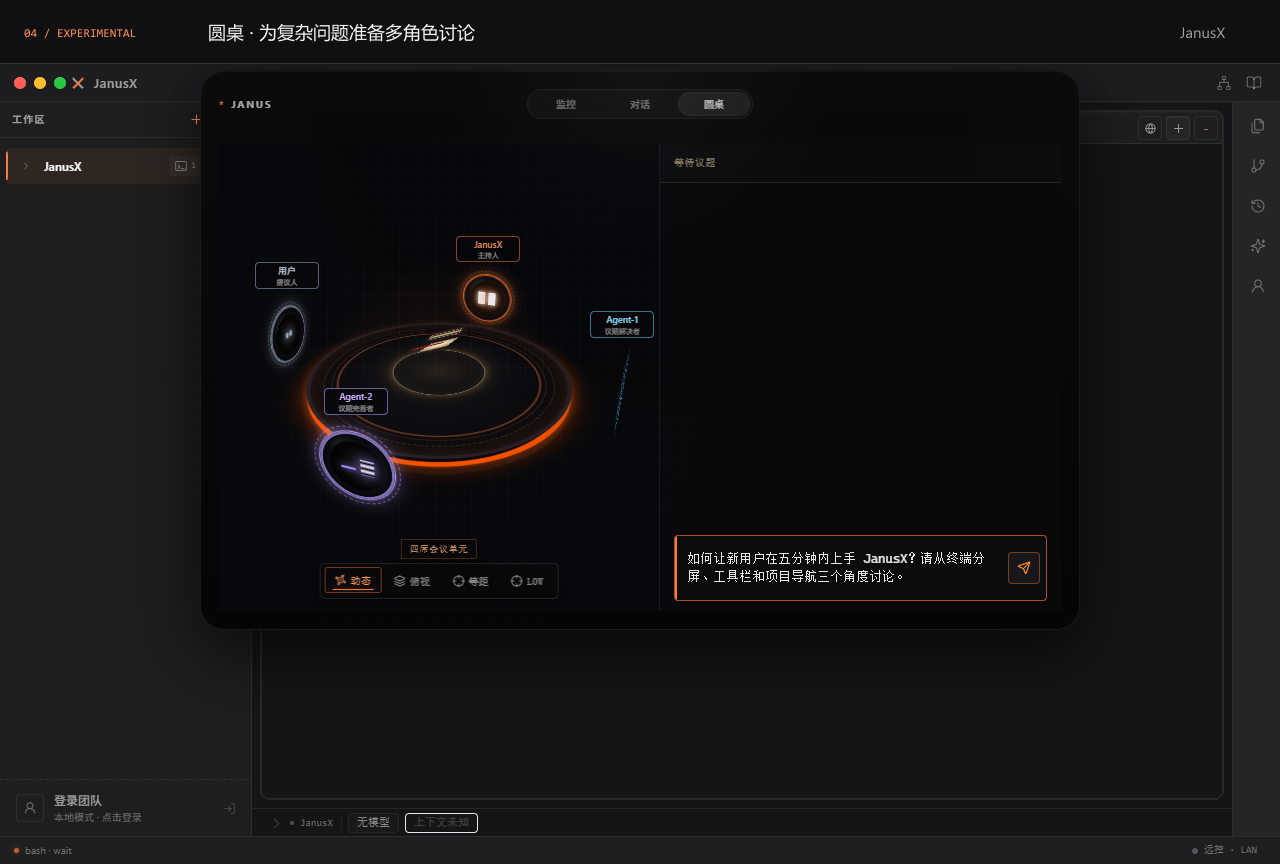Screen dimensions: 1280x864
Task: Click the avatar icon next to 登录团队
Action: click(x=30, y=808)
